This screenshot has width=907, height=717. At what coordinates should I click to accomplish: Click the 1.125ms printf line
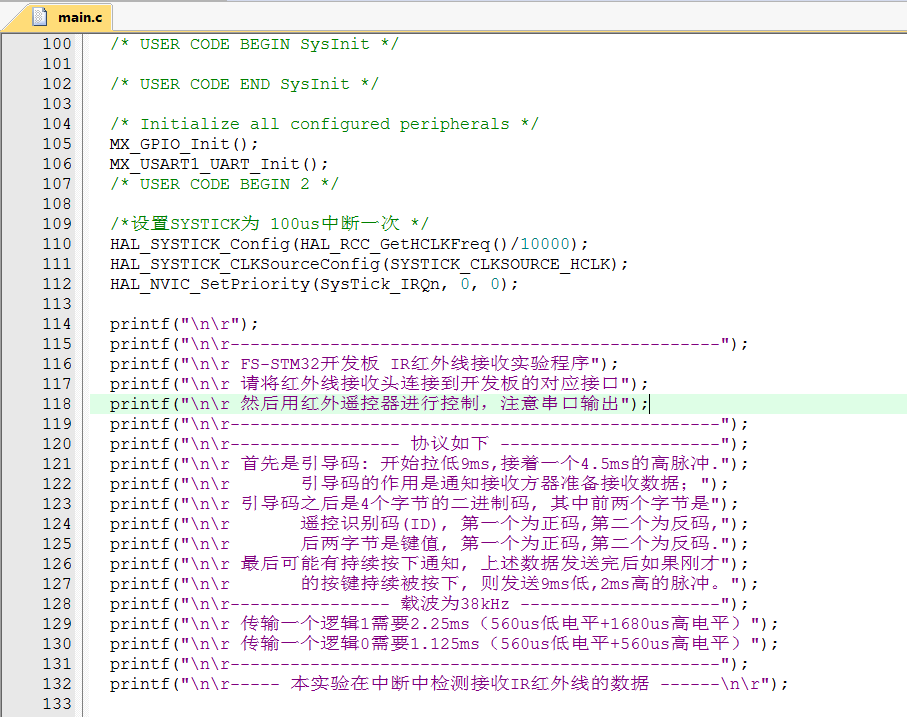444,644
